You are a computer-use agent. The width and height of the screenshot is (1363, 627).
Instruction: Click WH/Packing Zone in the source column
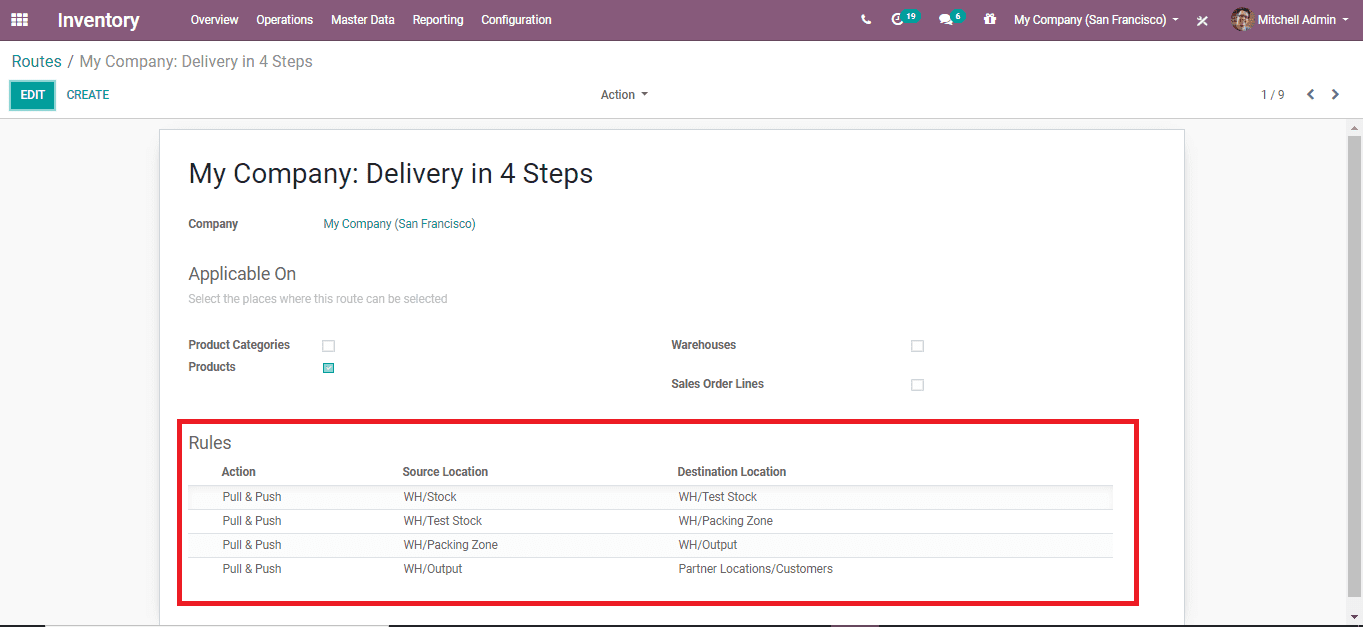click(x=450, y=545)
